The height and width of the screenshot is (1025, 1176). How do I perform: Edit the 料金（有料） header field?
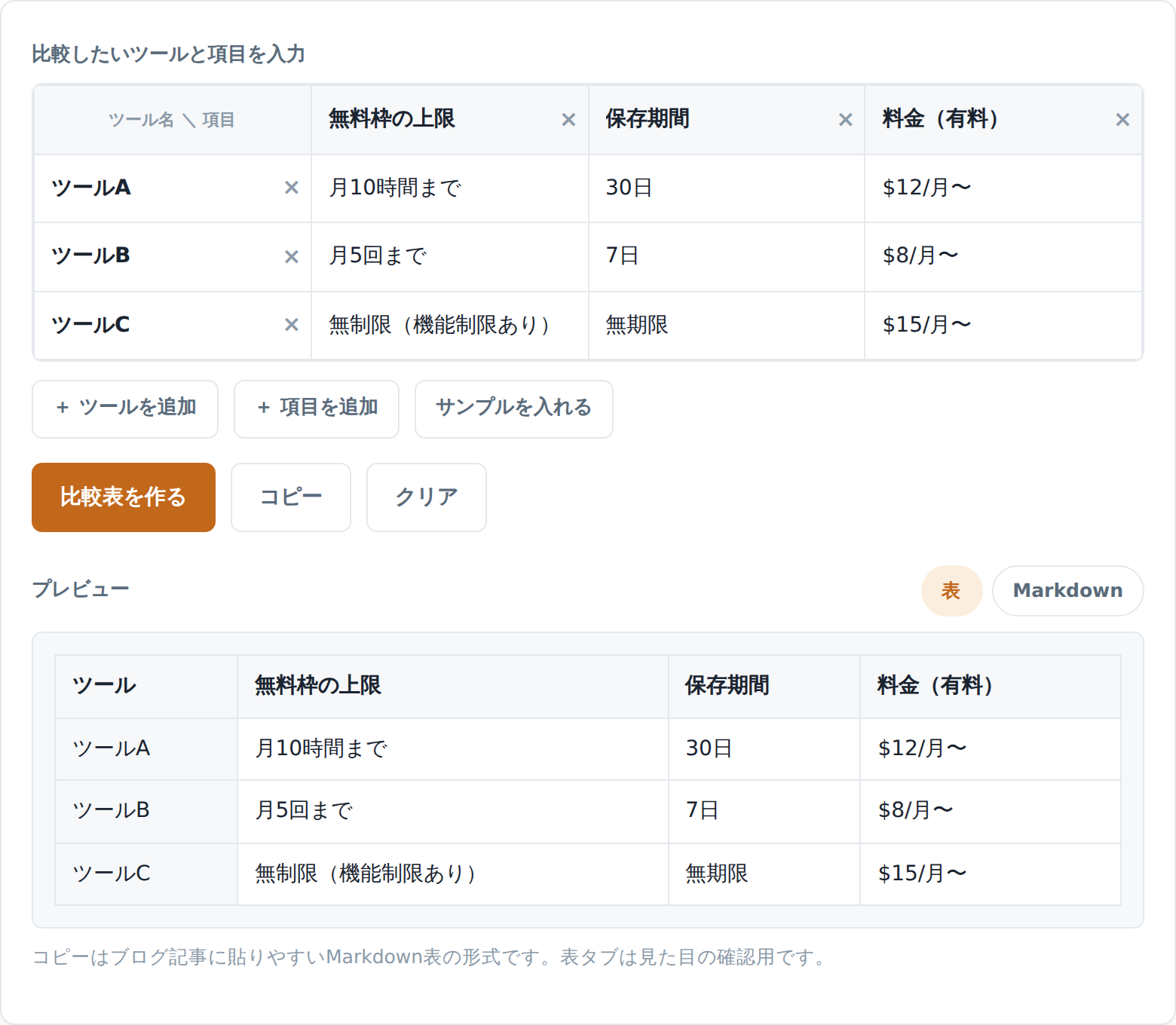993,119
